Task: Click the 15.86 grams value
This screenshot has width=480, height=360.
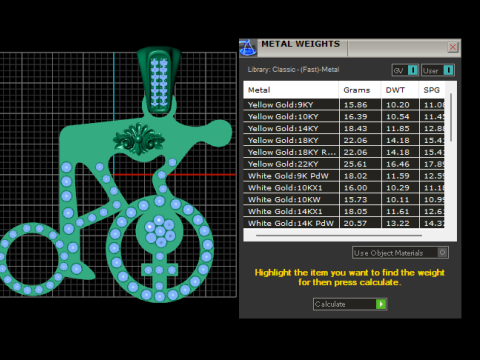Action: coord(355,105)
